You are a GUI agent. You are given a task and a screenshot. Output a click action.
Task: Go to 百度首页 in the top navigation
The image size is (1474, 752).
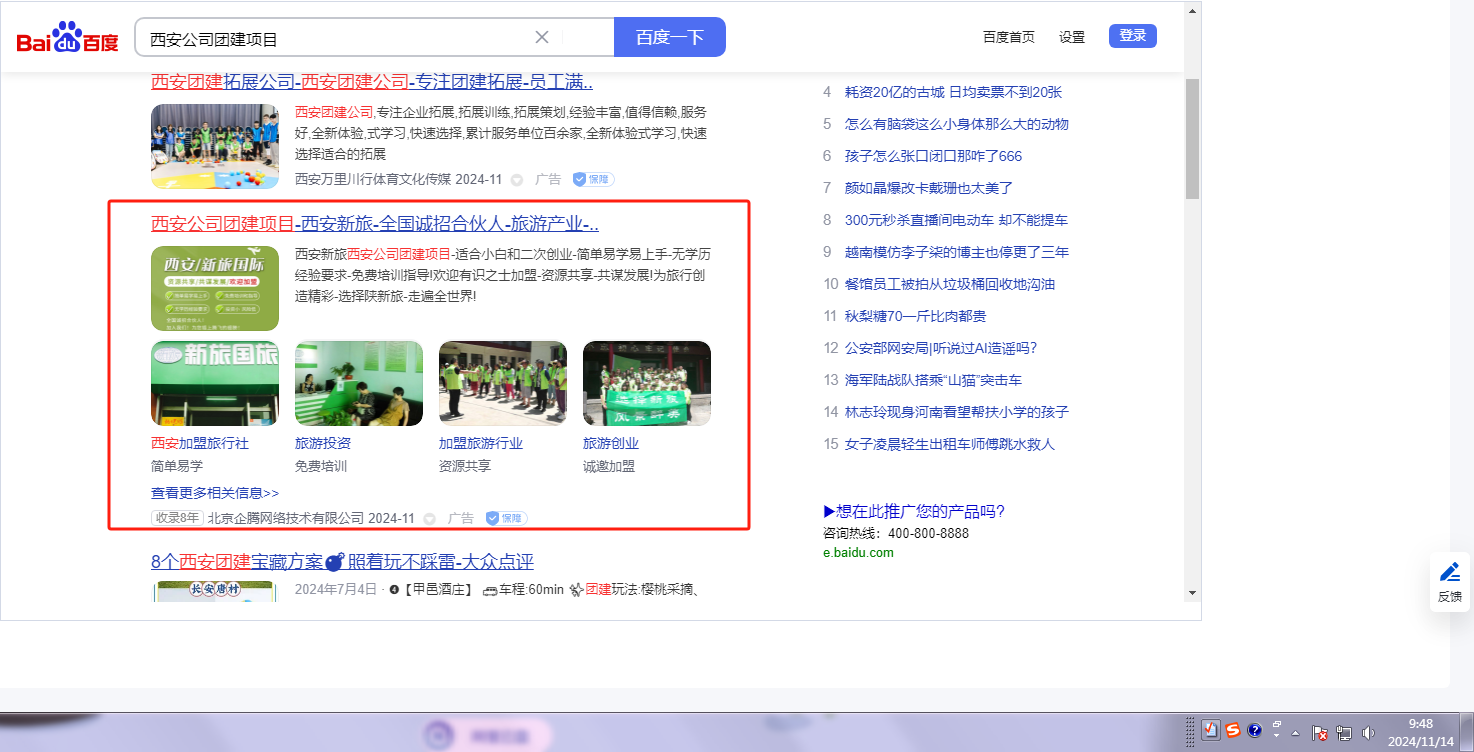click(1008, 37)
